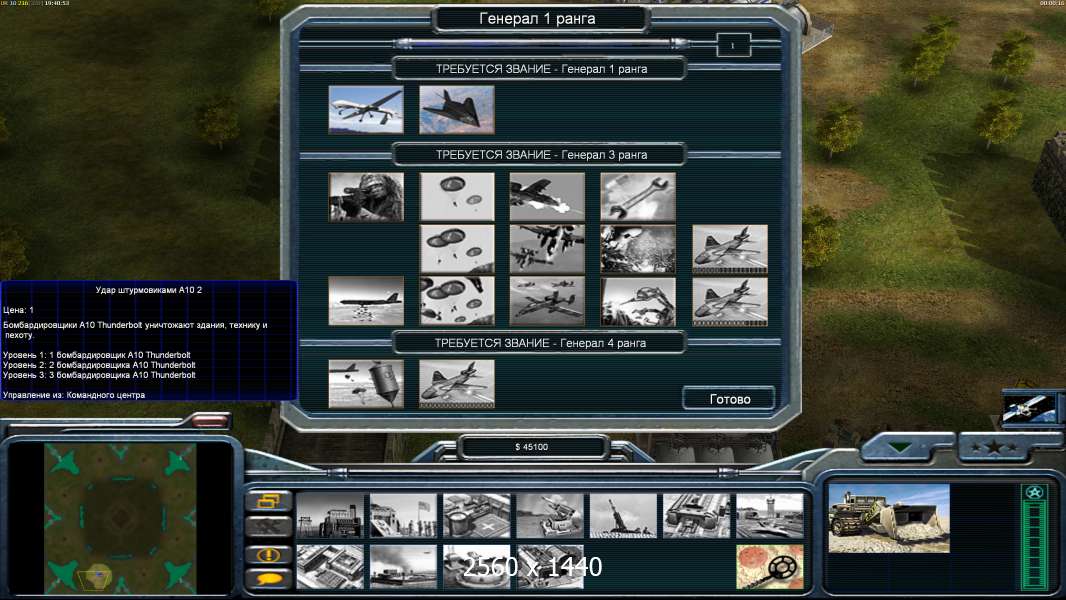Choose the wrench emergency repair icon

tap(638, 197)
